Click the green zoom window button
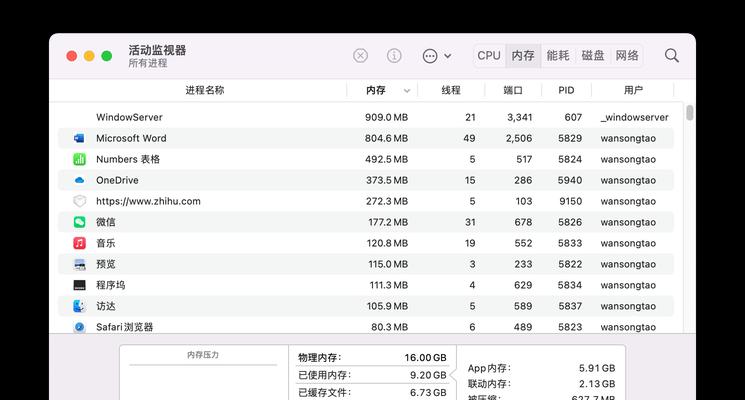Viewport: 745px width, 400px height. (x=107, y=56)
